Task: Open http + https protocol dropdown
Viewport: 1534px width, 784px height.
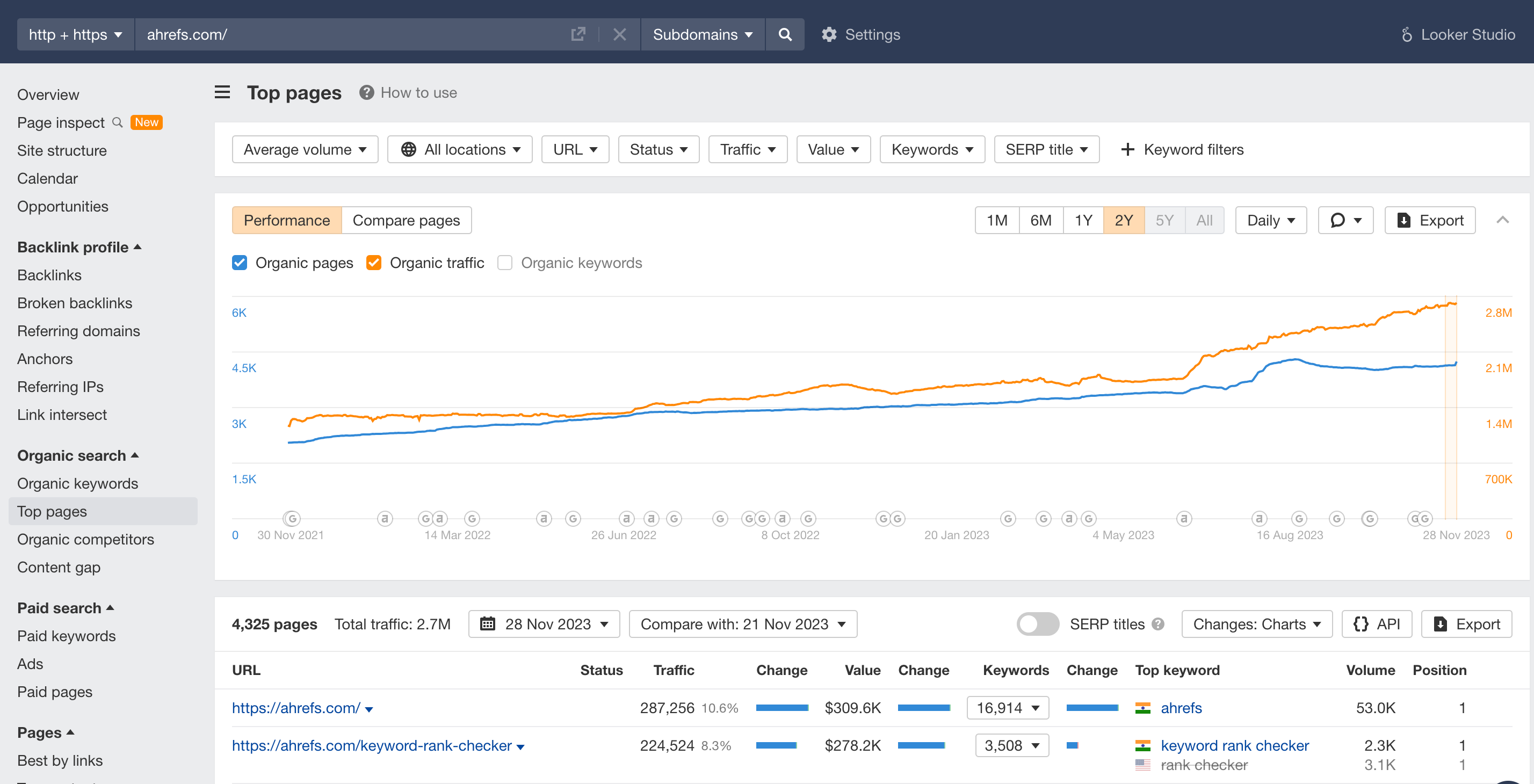Action: click(x=76, y=34)
